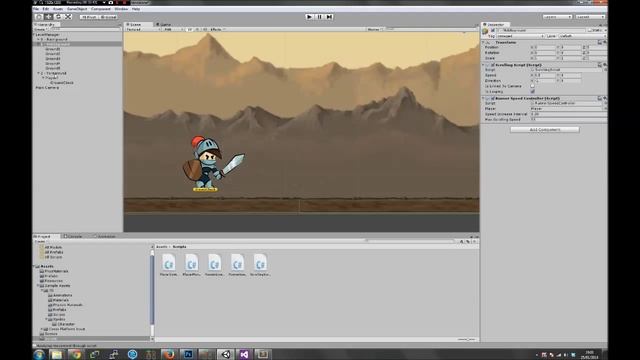Image resolution: width=640 pixels, height=360 pixels.
Task: Click Assets in the Project breadcrumb
Action: (x=162, y=247)
